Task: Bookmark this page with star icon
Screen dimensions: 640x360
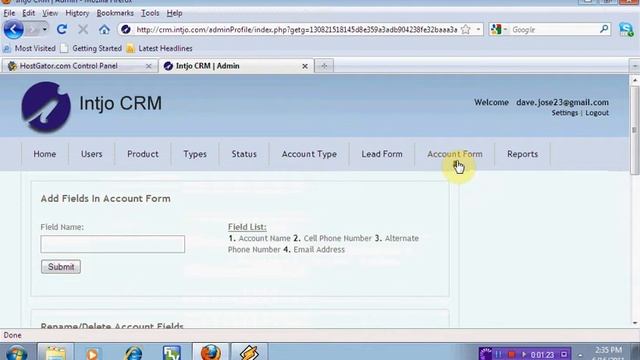Action: (x=466, y=29)
